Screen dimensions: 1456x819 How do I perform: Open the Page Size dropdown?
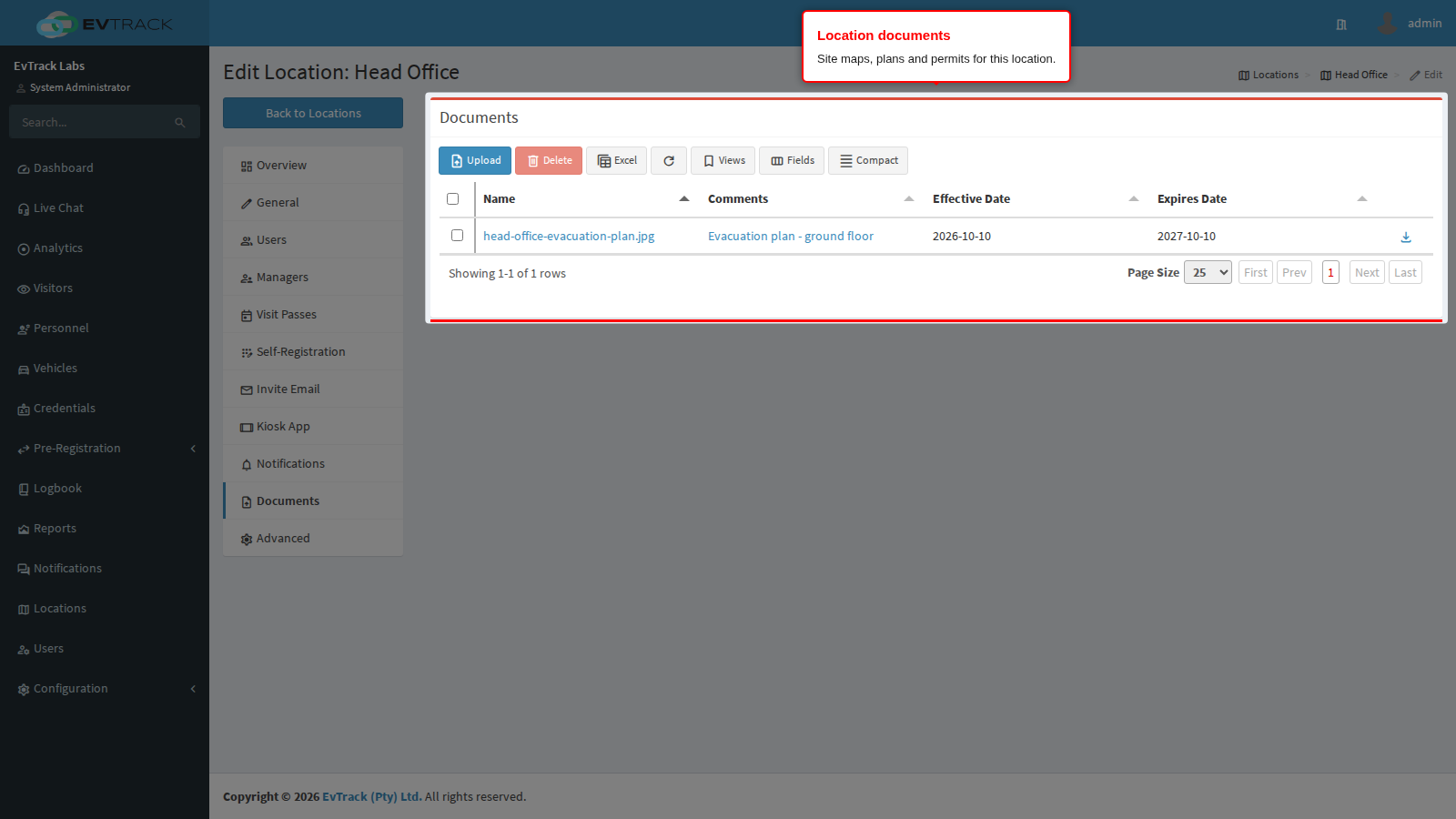(x=1208, y=272)
